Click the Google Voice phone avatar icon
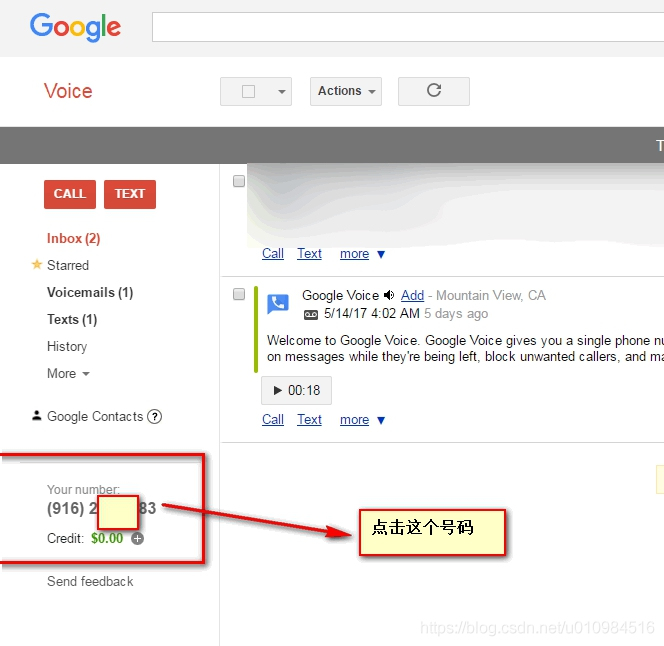The width and height of the screenshot is (664, 646). coord(278,304)
